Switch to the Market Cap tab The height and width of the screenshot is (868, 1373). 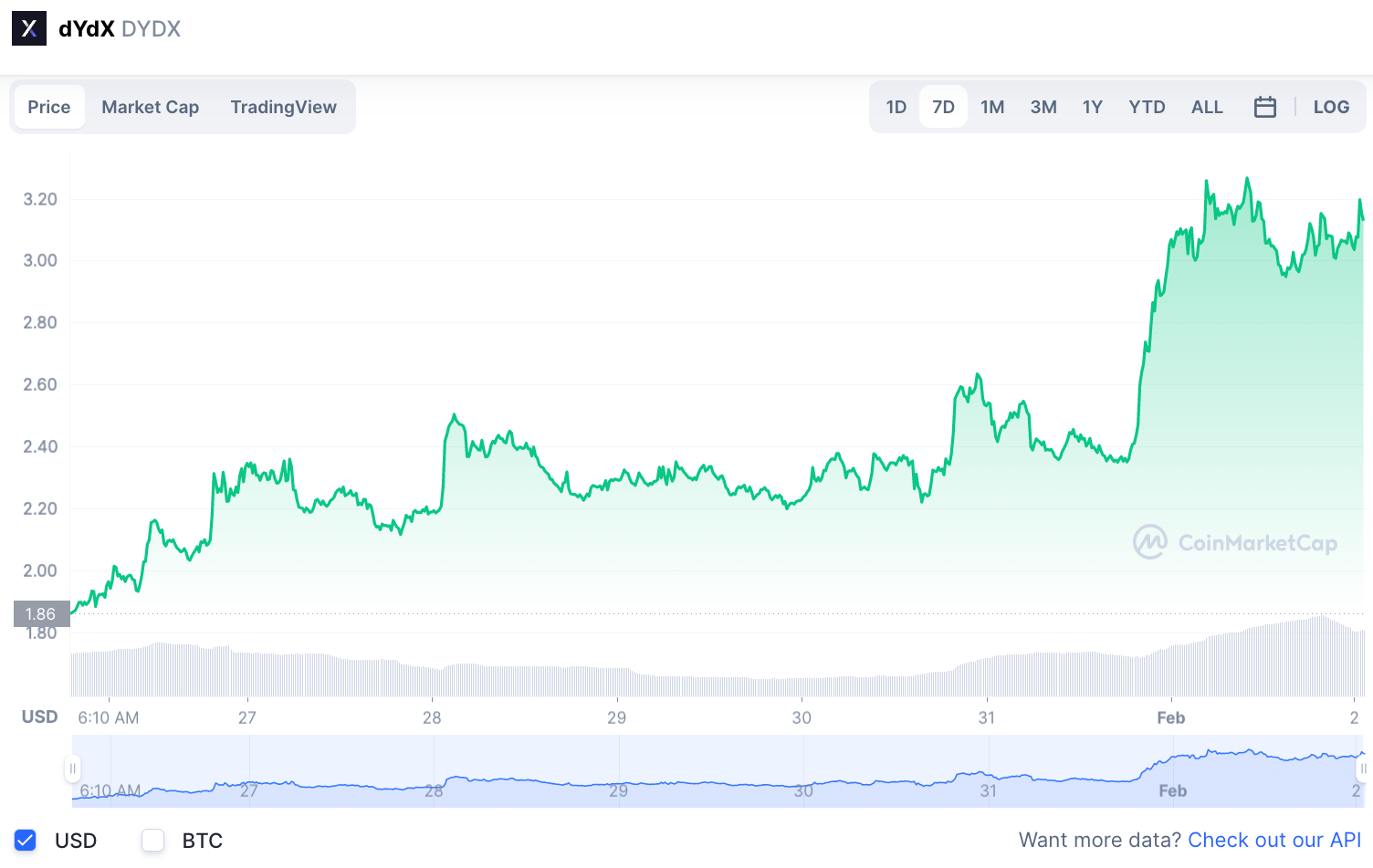(x=151, y=107)
